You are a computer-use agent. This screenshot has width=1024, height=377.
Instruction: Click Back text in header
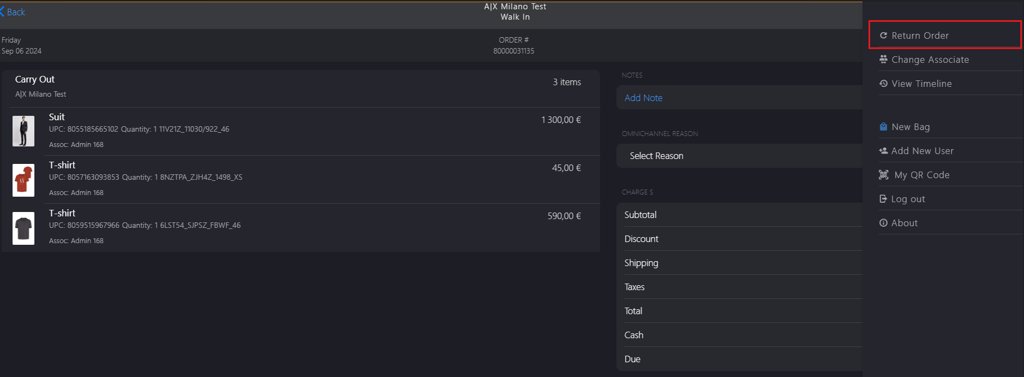point(16,12)
